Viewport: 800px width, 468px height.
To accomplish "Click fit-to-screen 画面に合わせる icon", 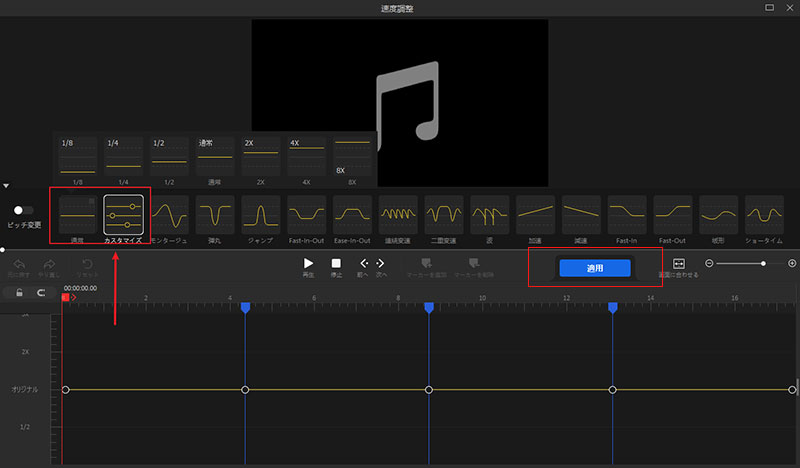I will point(679,263).
